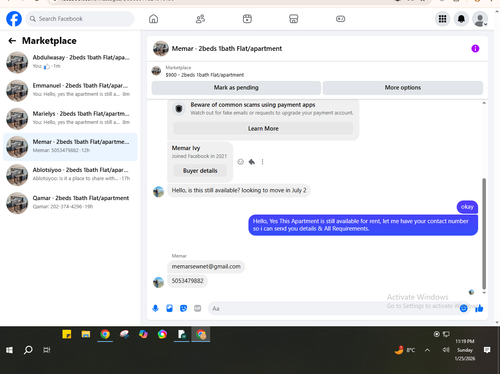This screenshot has width=500, height=374.
Task: Open the Watch video icon
Action: click(247, 19)
